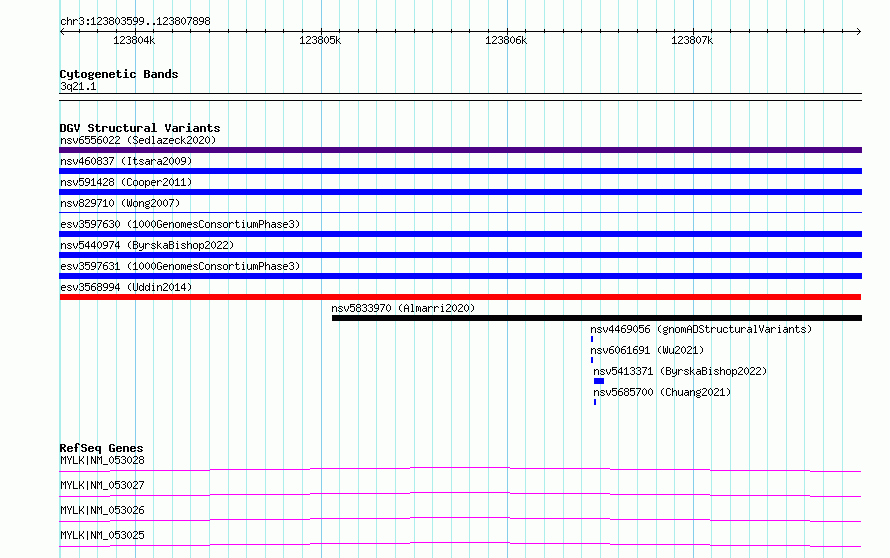Open the nsv4469056 (gnomADStructuralVariants) label
890x558 pixels.
click(x=701, y=329)
